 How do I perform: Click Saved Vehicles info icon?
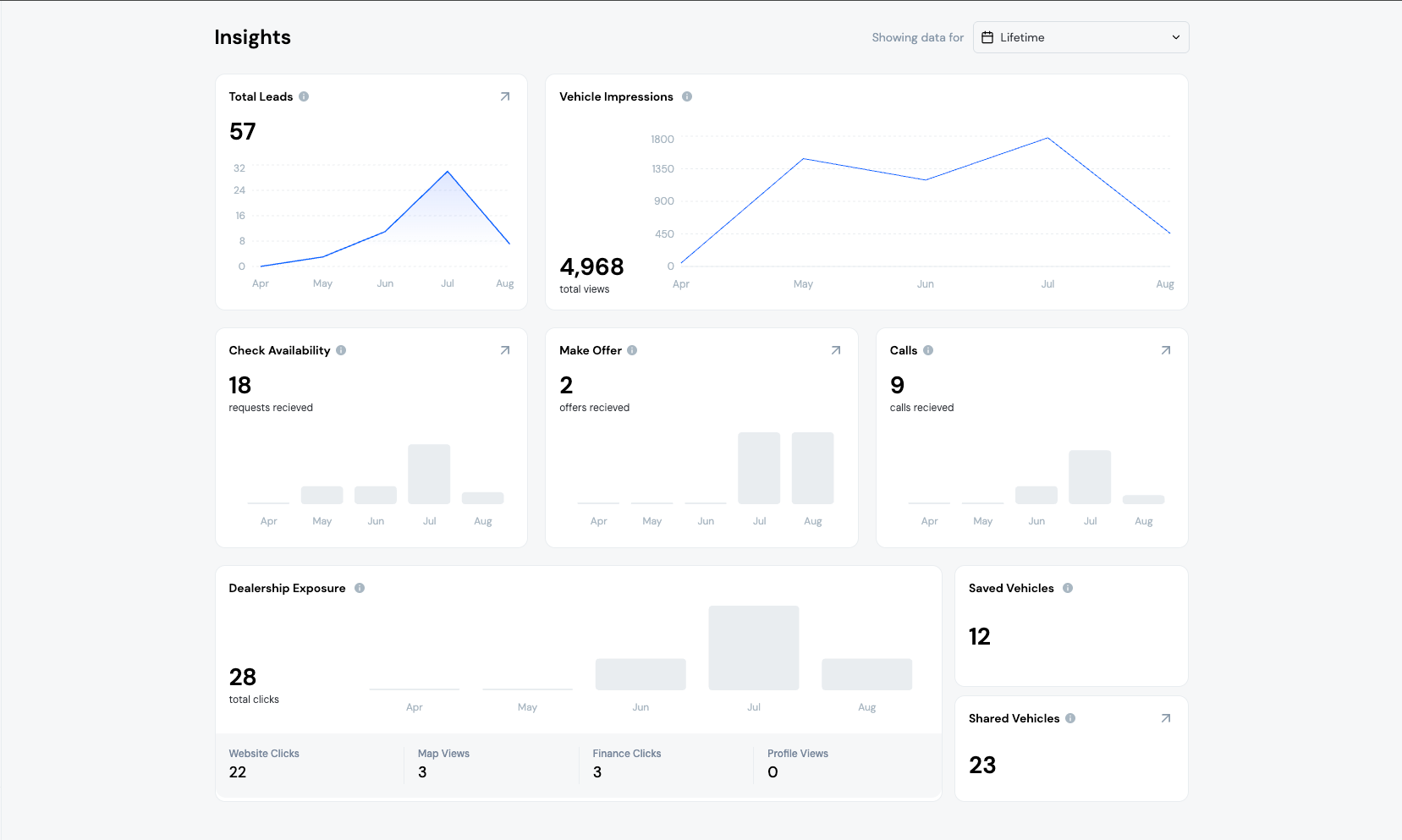[1068, 588]
